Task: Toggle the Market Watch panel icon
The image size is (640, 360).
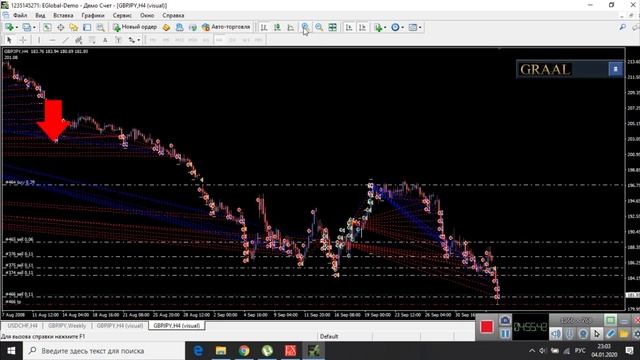Action: click(47, 27)
